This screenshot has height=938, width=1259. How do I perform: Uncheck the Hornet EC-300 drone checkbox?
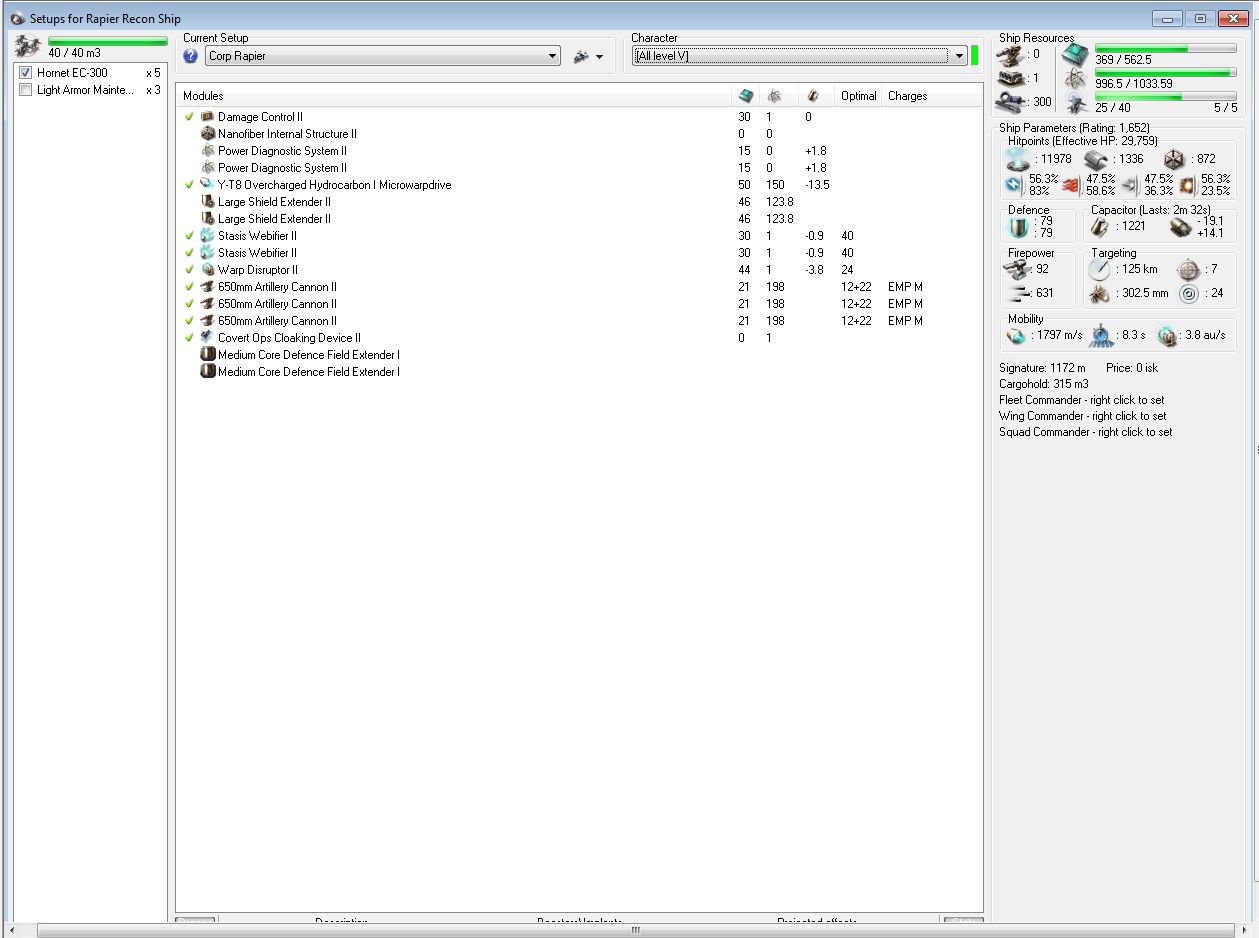click(26, 73)
